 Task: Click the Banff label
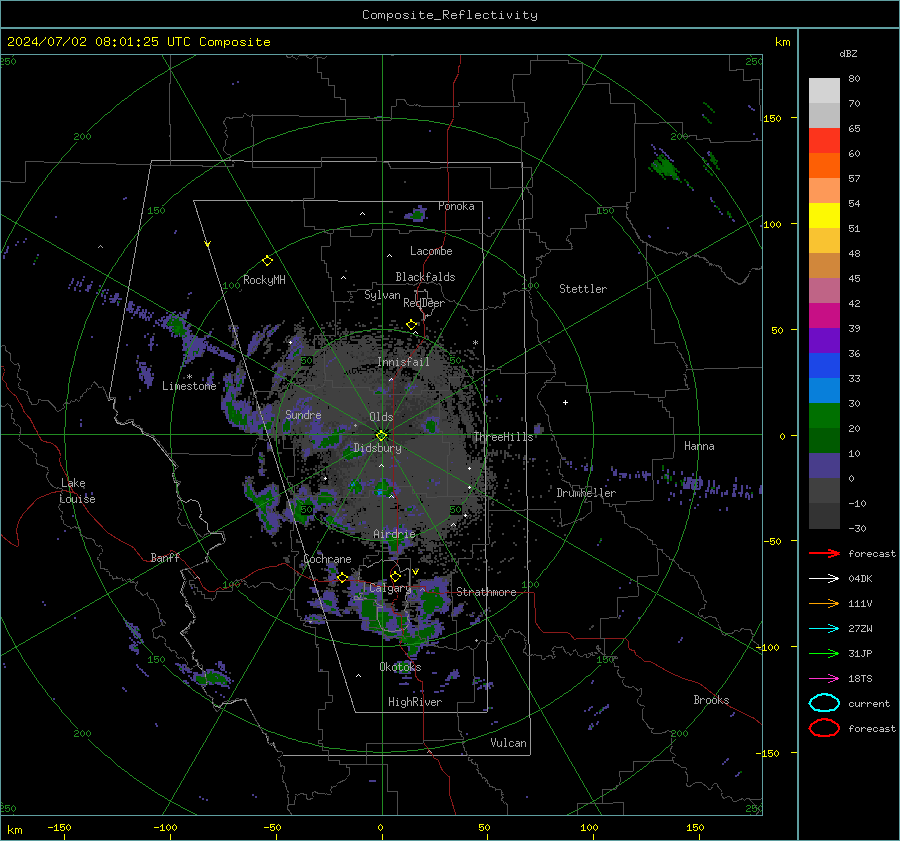(165, 557)
